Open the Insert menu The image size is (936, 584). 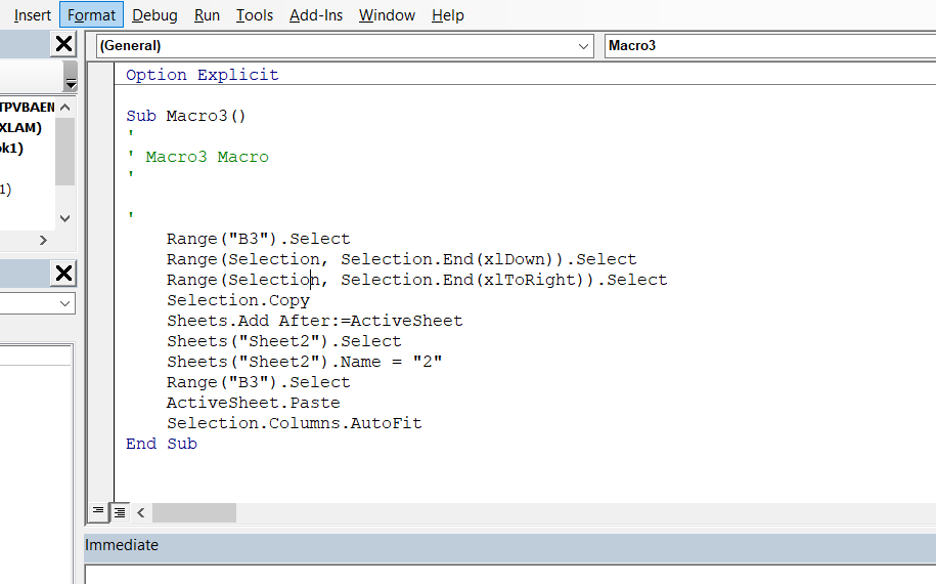click(32, 15)
